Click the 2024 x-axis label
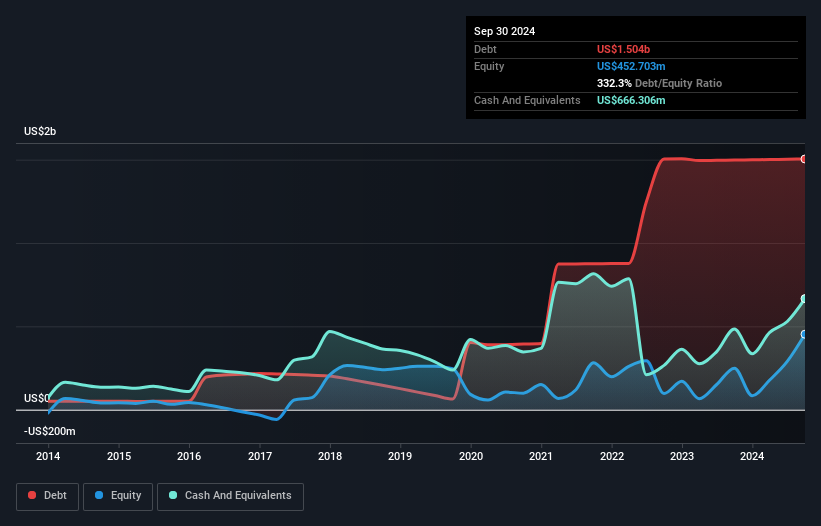 coord(752,456)
